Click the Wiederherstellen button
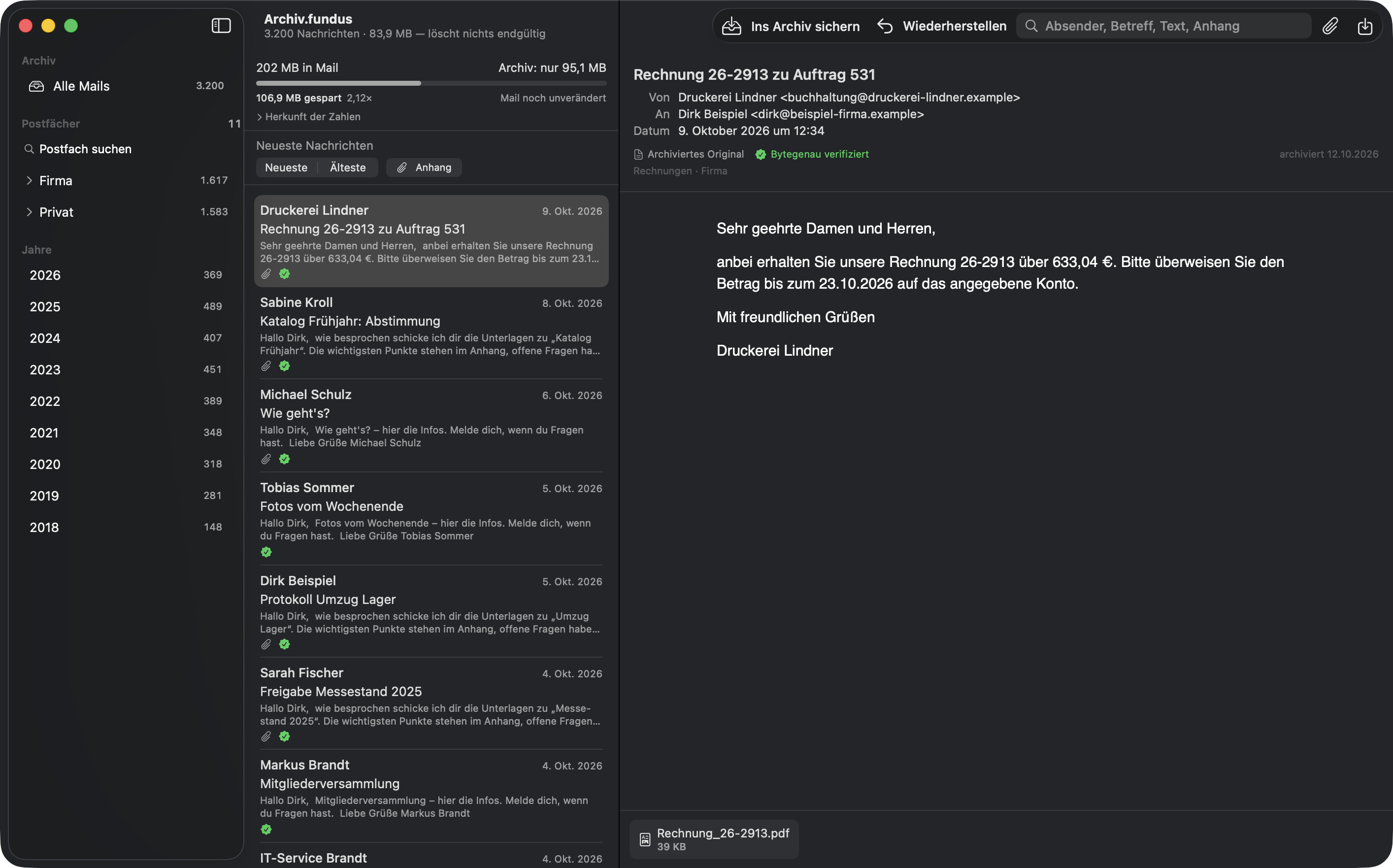The width and height of the screenshot is (1393, 868). 942,26
